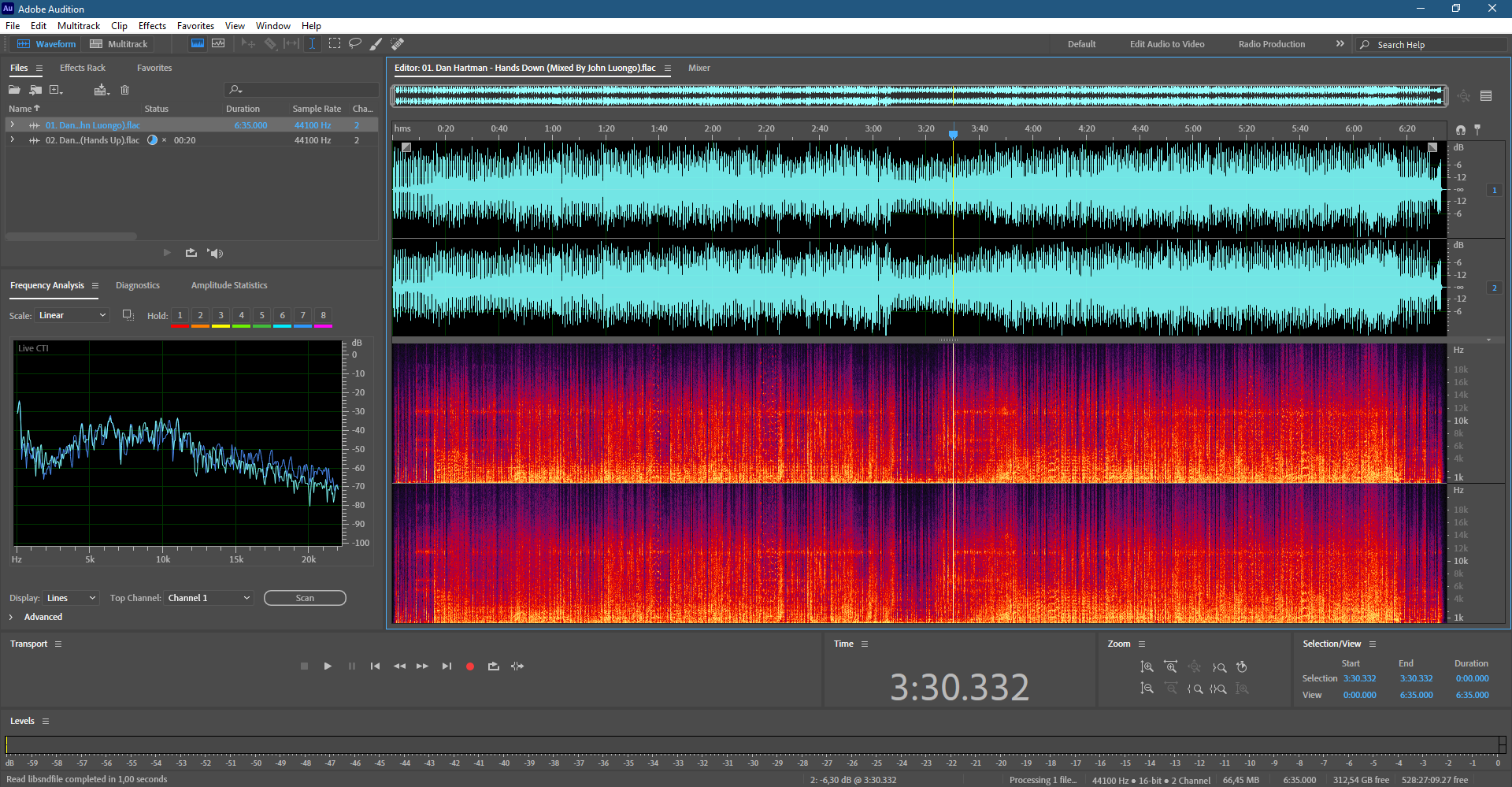Image resolution: width=1512 pixels, height=787 pixels.
Task: Toggle channel 1 enable button
Action: pyautogui.click(x=1494, y=190)
